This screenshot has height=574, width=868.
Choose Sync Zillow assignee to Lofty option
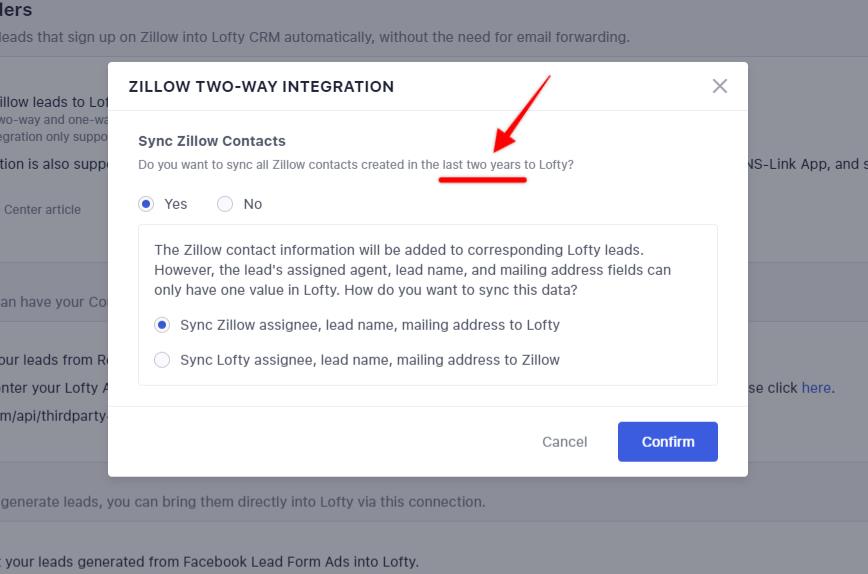(x=162, y=325)
